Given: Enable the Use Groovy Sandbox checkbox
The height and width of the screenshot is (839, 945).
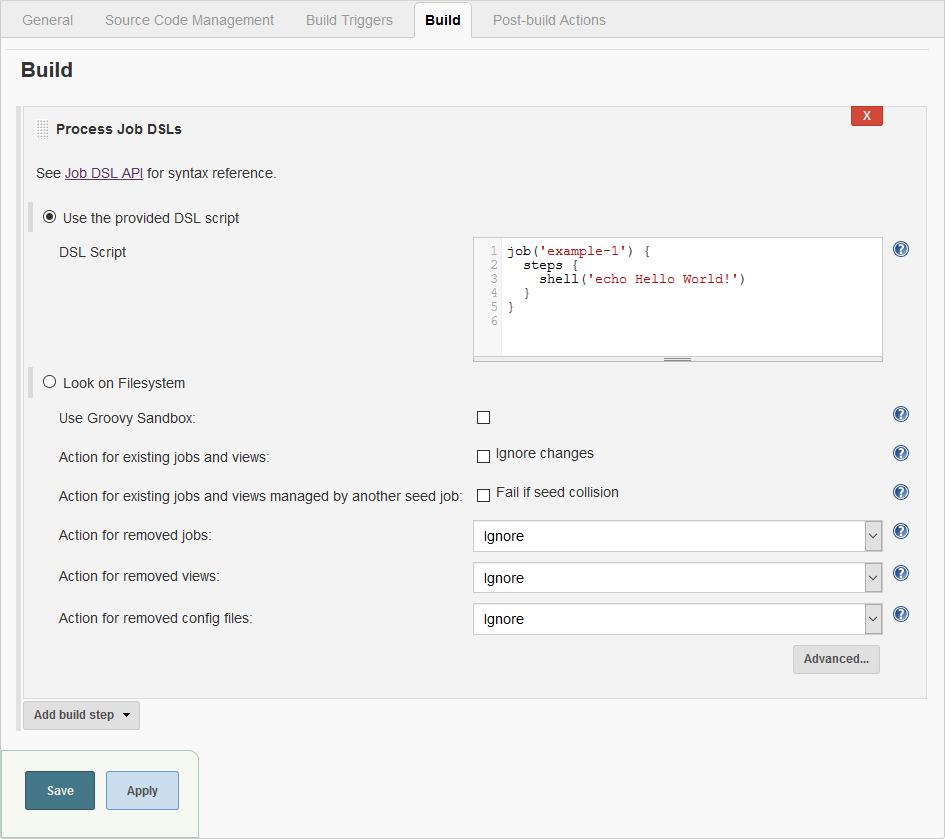Looking at the screenshot, I should (483, 417).
